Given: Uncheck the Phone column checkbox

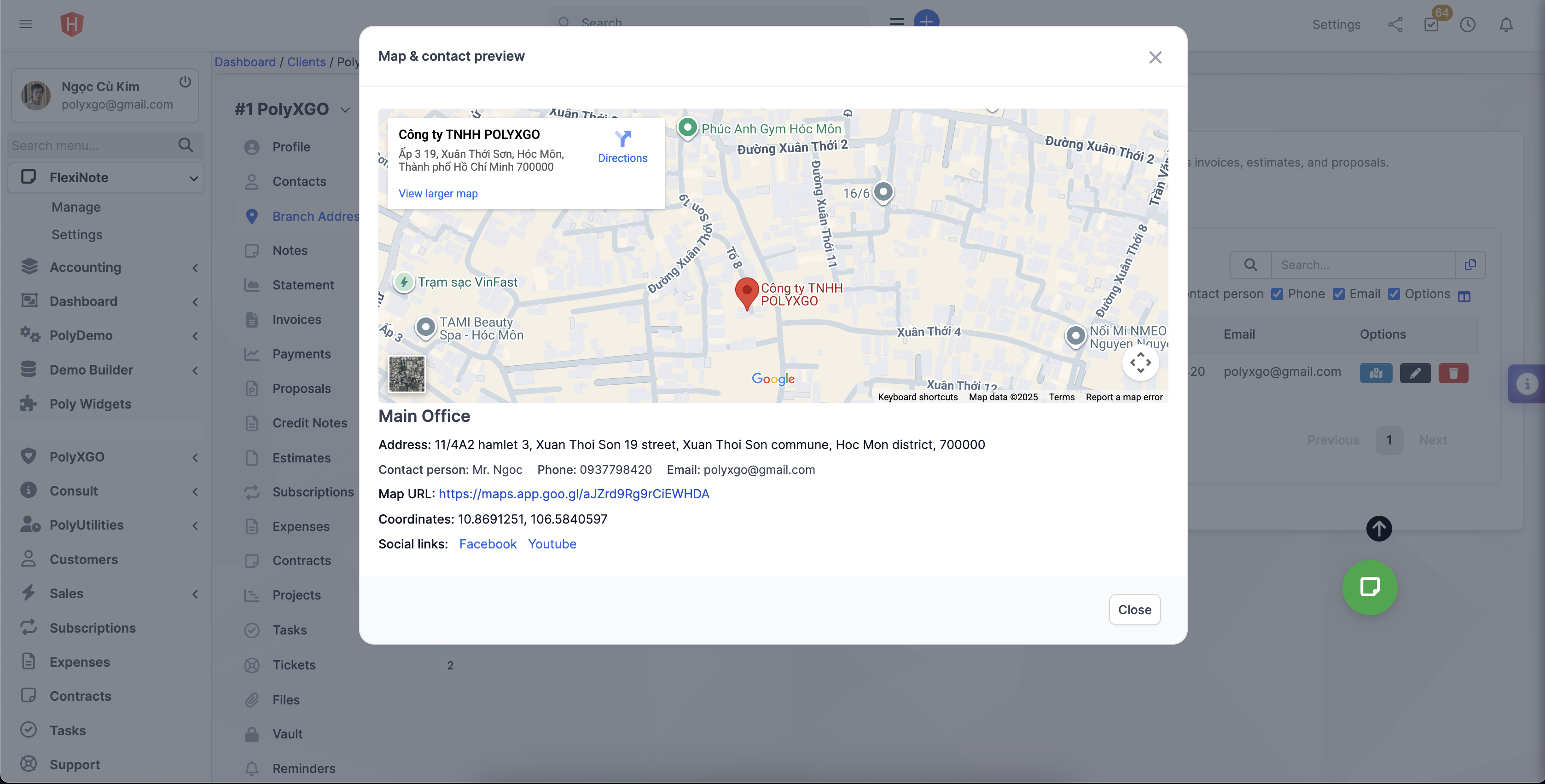Looking at the screenshot, I should [x=1278, y=294].
